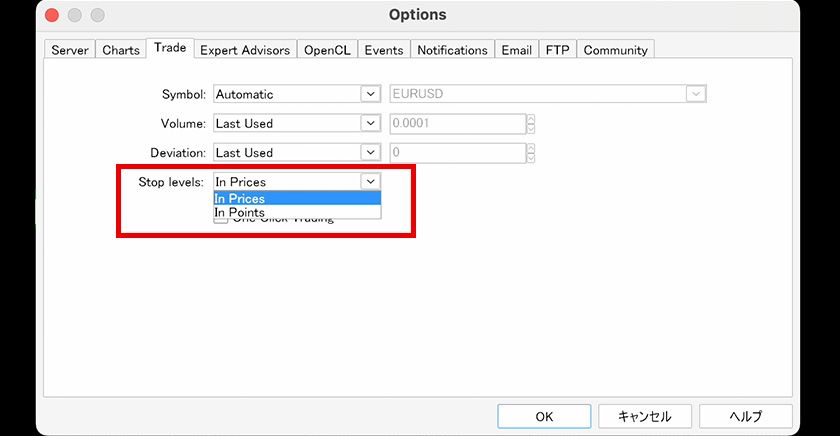This screenshot has height=436, width=840.
Task: Open the Community tab
Action: pos(615,50)
